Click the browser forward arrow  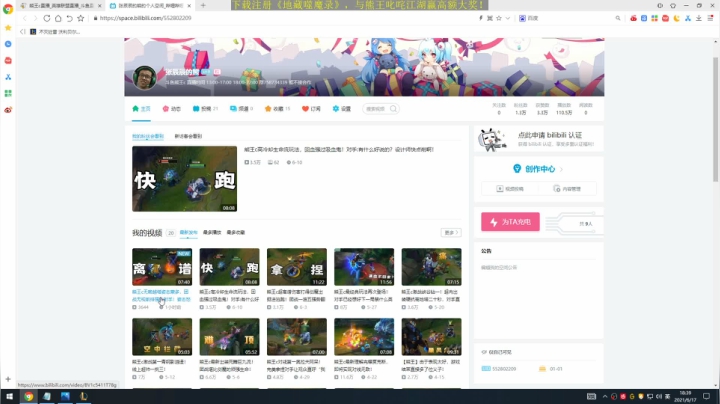click(35, 18)
